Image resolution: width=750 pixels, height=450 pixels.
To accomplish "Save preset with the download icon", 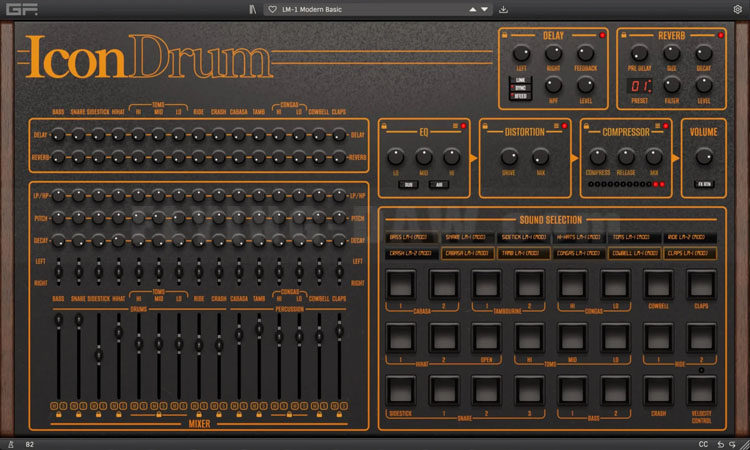I will (503, 9).
